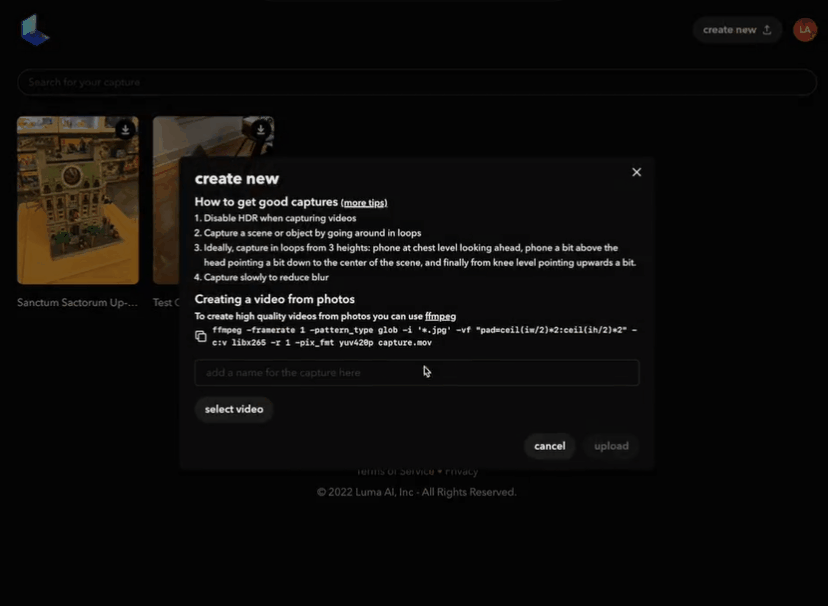
Task: Download the Test capture via its icon
Action: tap(260, 129)
